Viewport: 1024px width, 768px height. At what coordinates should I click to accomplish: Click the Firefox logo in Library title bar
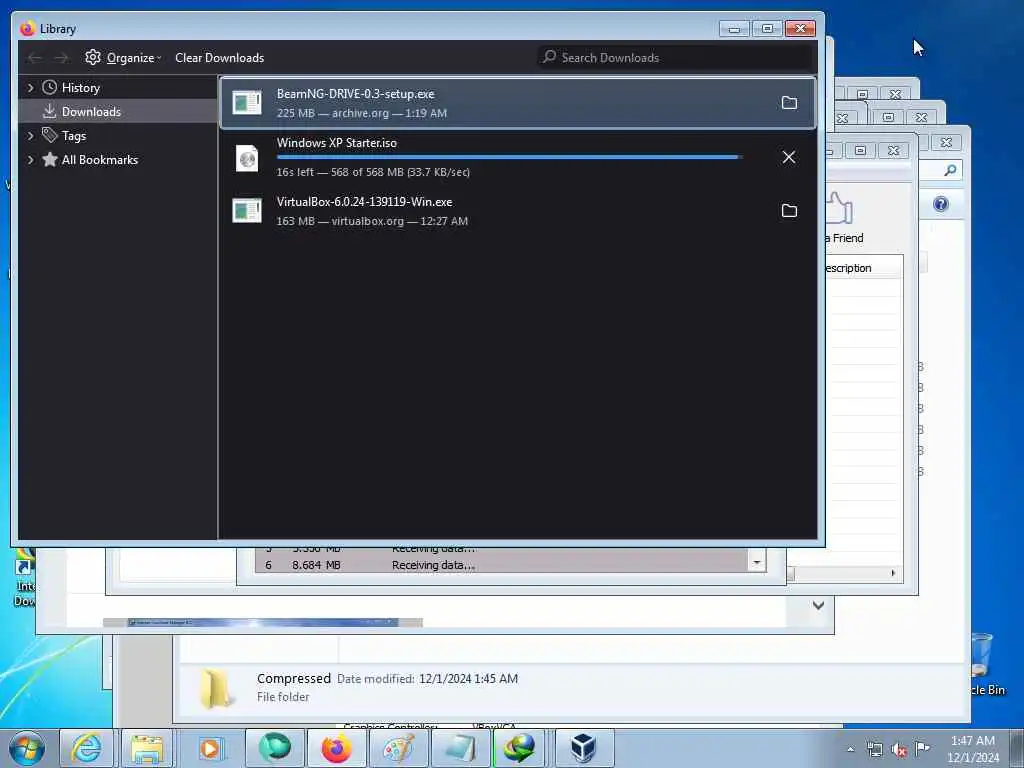click(x=27, y=28)
